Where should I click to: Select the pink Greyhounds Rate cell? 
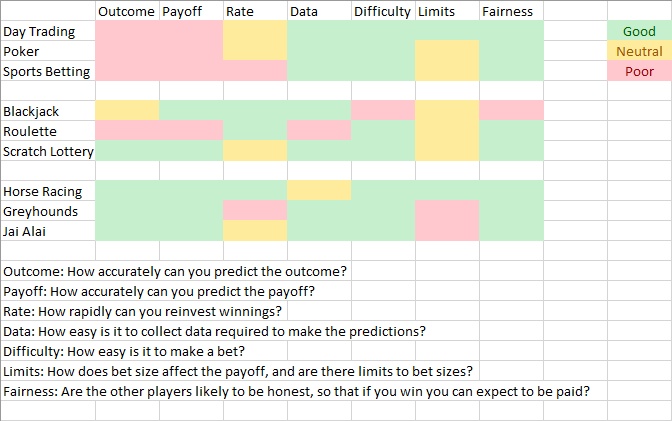tap(255, 210)
